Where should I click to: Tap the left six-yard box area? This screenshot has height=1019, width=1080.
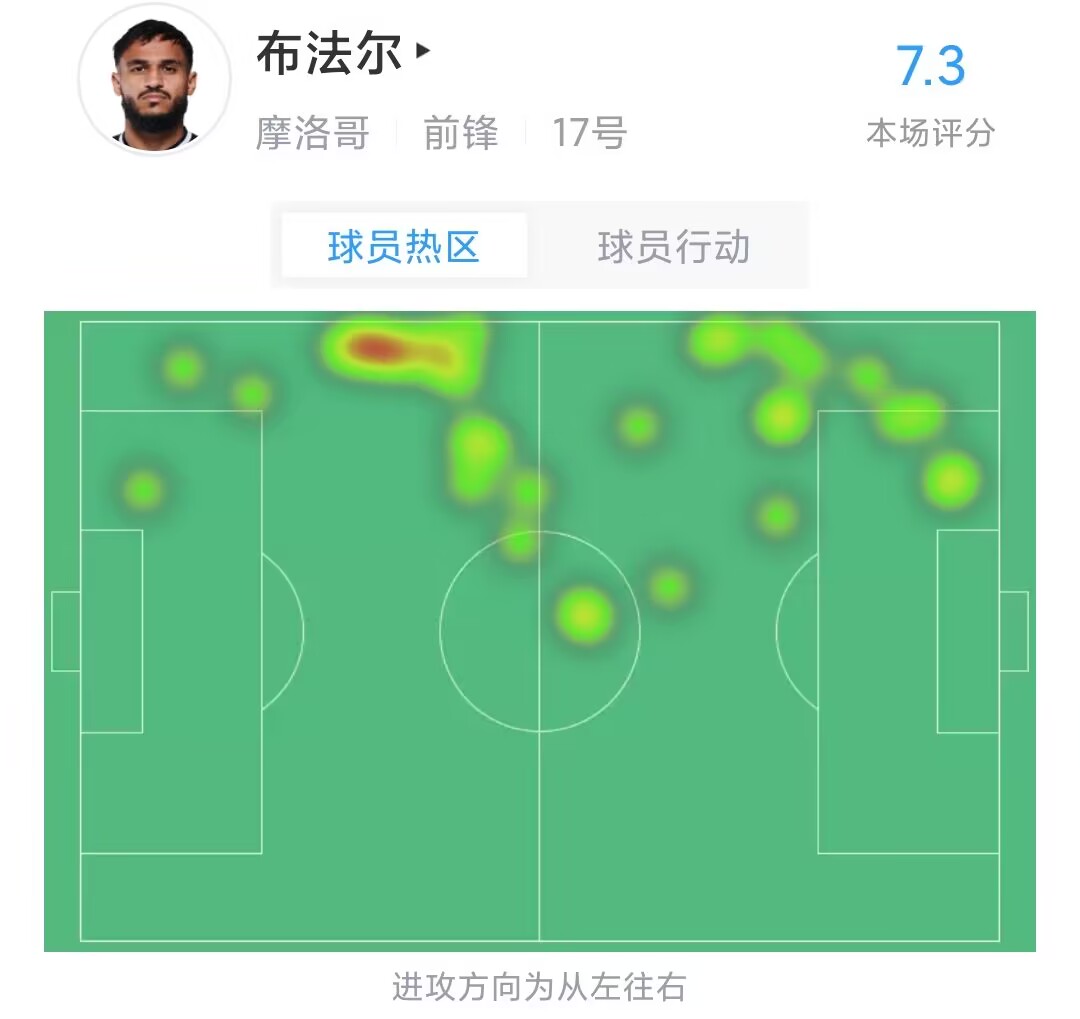pyautogui.click(x=112, y=631)
